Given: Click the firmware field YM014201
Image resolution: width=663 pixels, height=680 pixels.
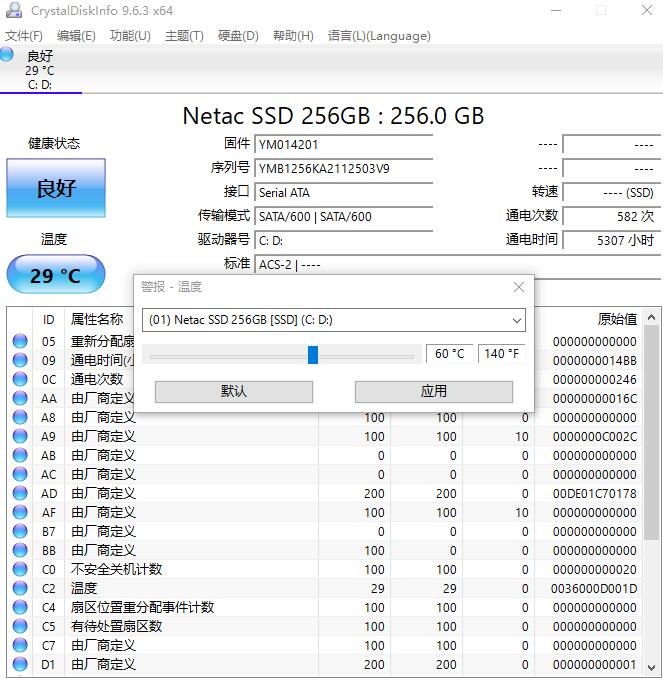Looking at the screenshot, I should [343, 144].
